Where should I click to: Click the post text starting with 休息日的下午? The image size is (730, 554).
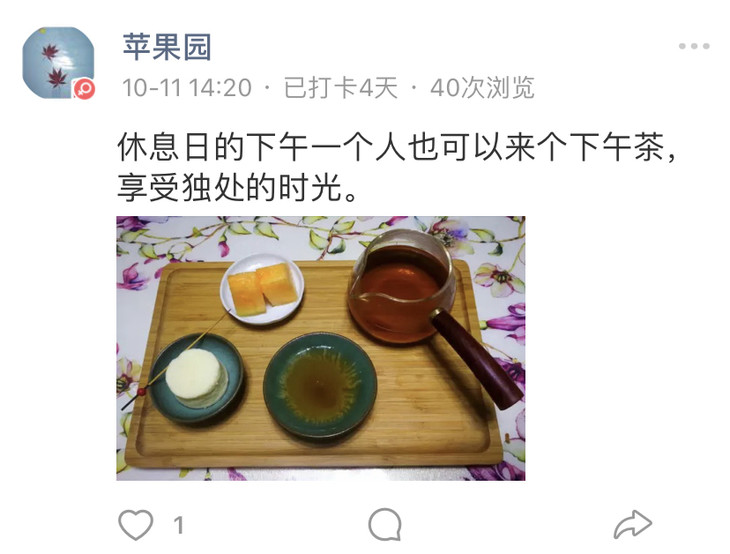(396, 168)
